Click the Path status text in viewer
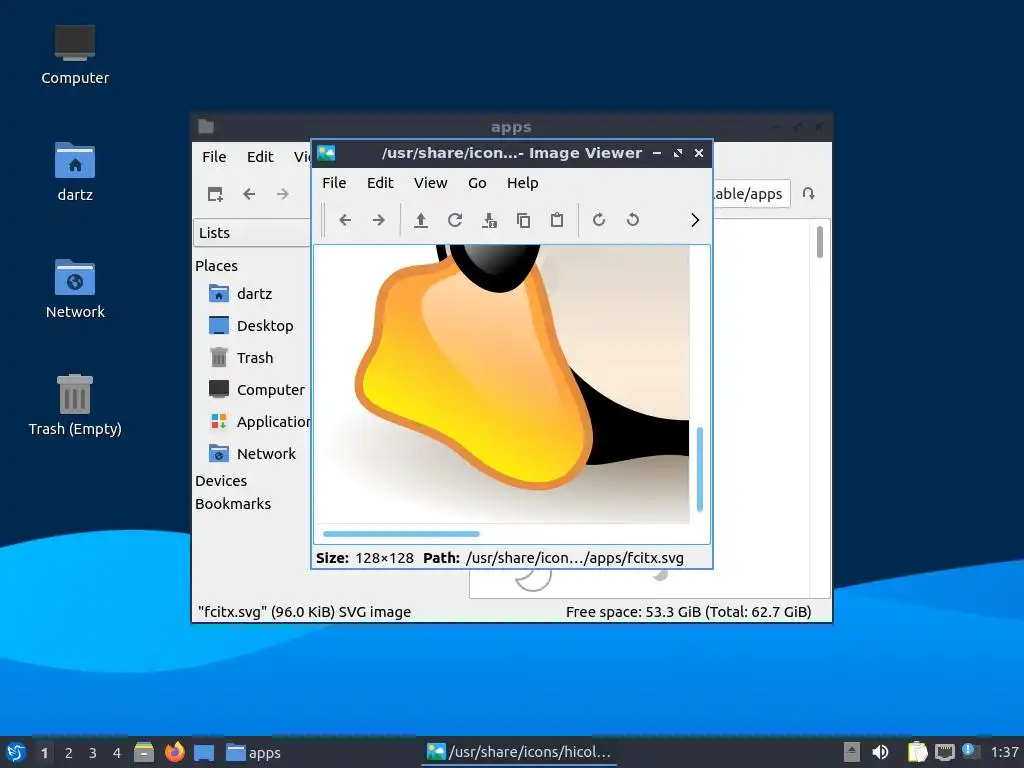 pos(553,558)
